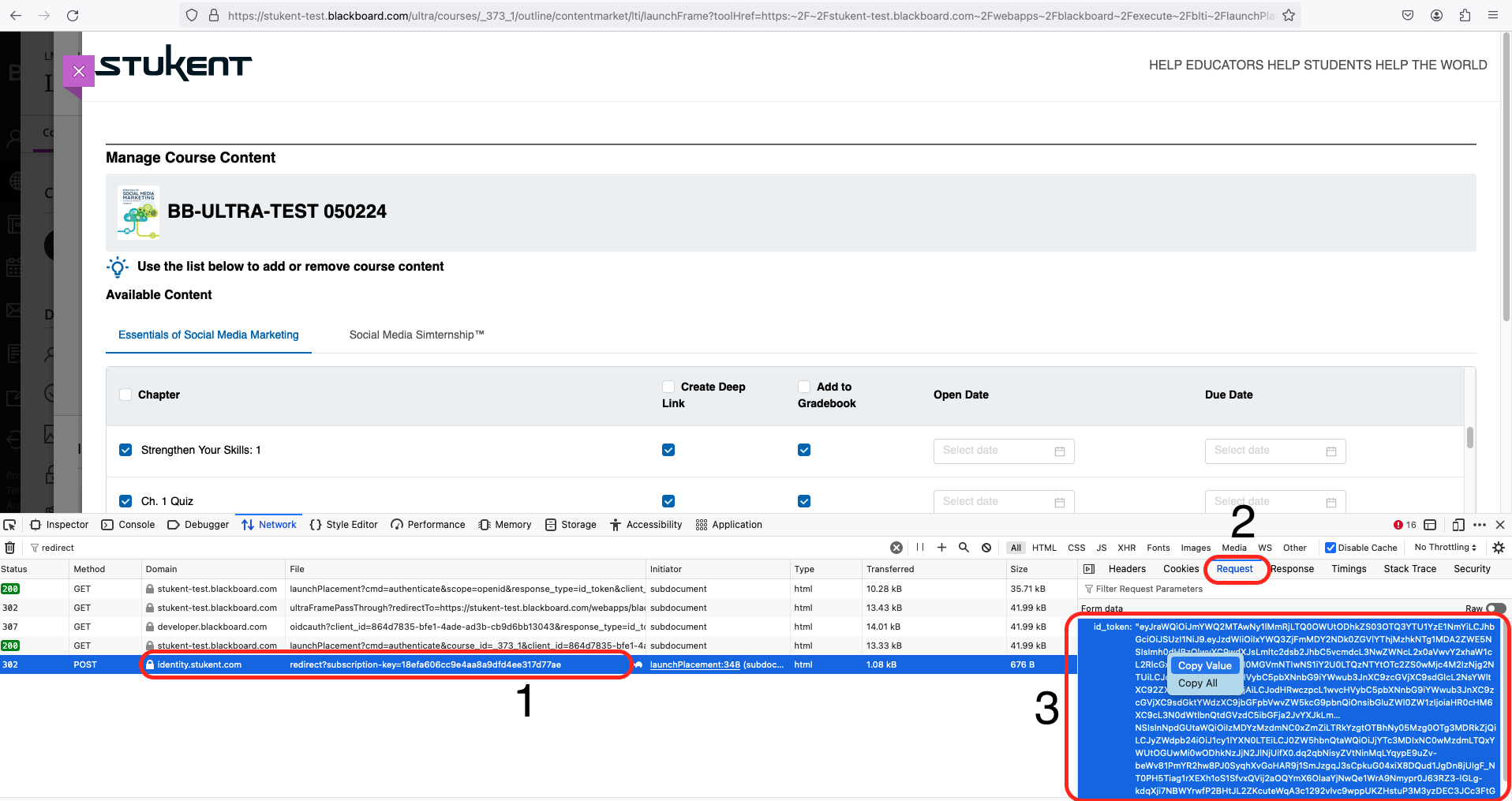
Task: Toggle the Disable Cache checkbox
Action: 1330,548
